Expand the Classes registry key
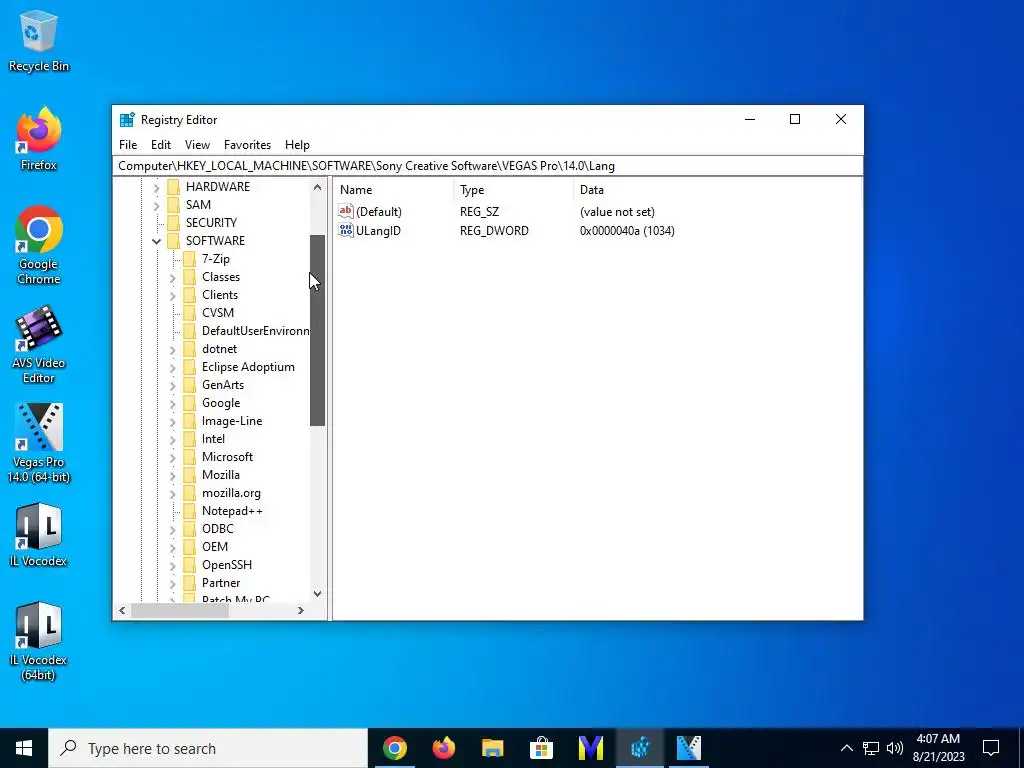 [172, 278]
